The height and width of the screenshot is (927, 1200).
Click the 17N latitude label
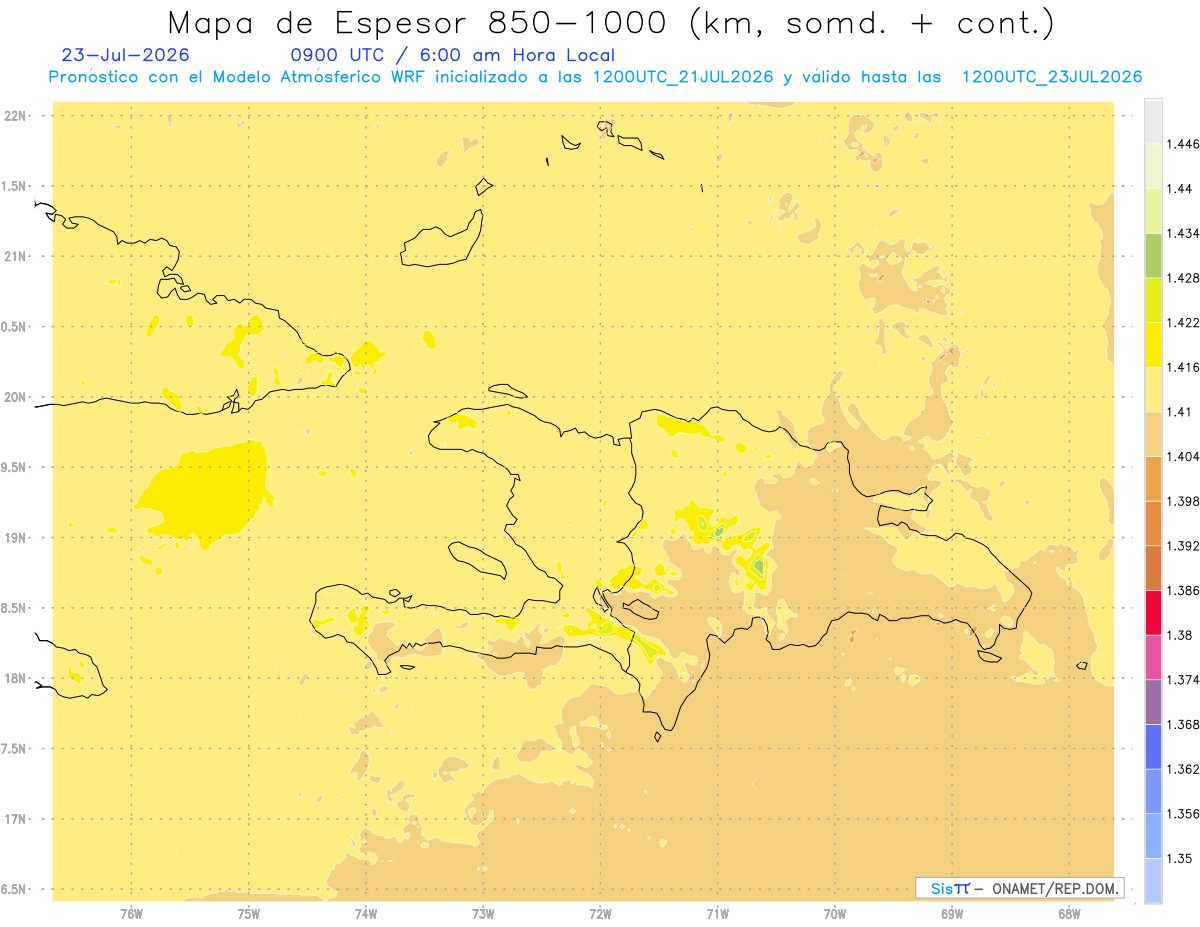(x=16, y=819)
